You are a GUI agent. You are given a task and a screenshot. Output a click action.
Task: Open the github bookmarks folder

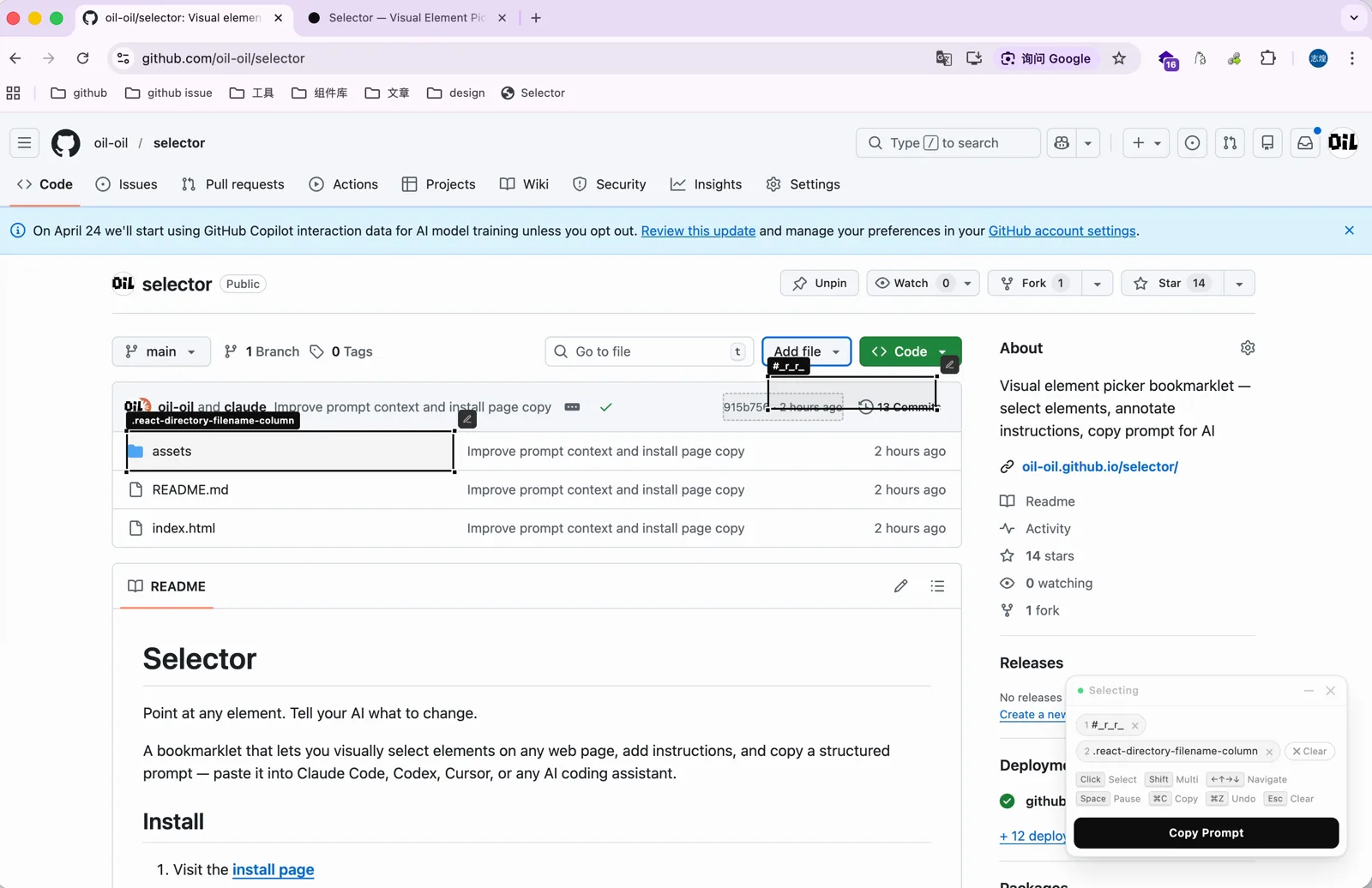[79, 93]
